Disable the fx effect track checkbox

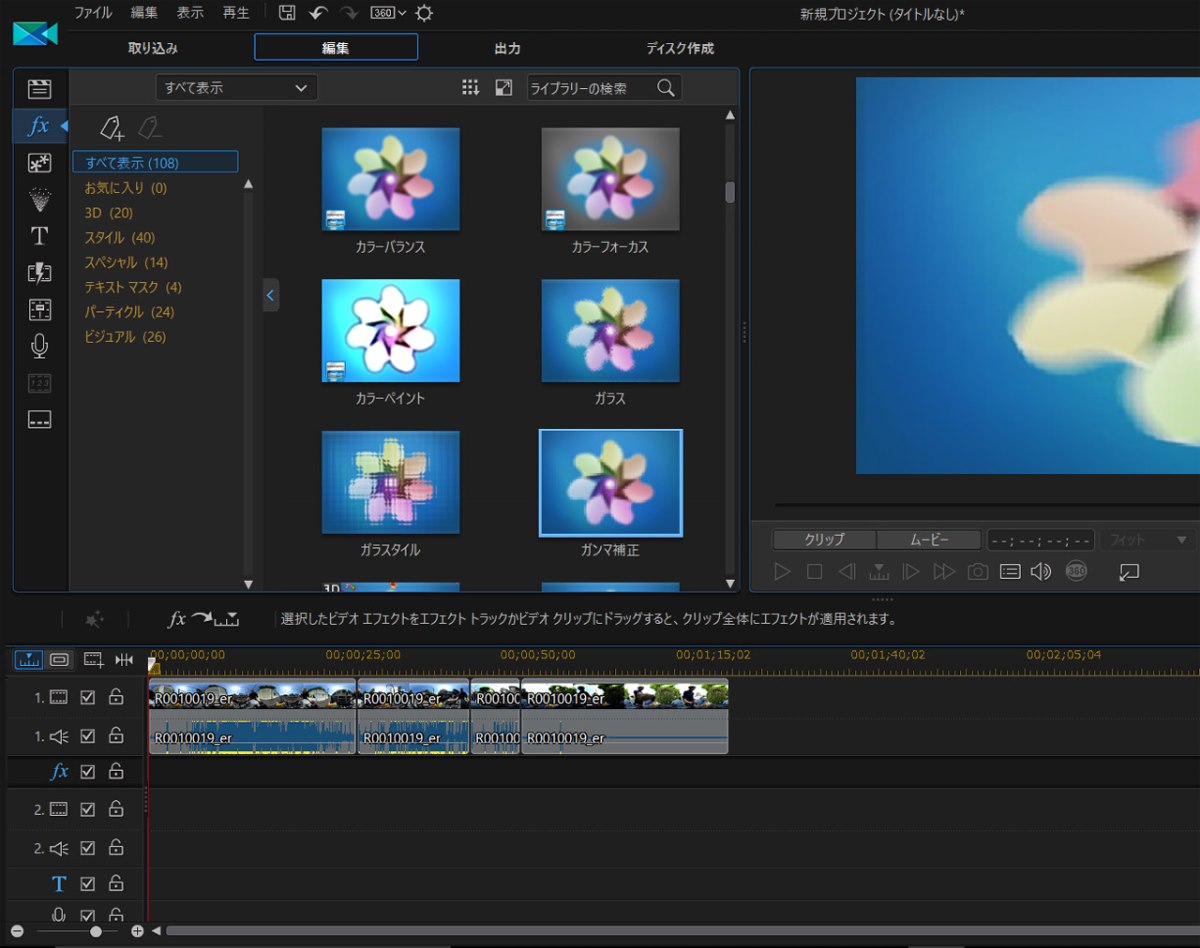88,772
